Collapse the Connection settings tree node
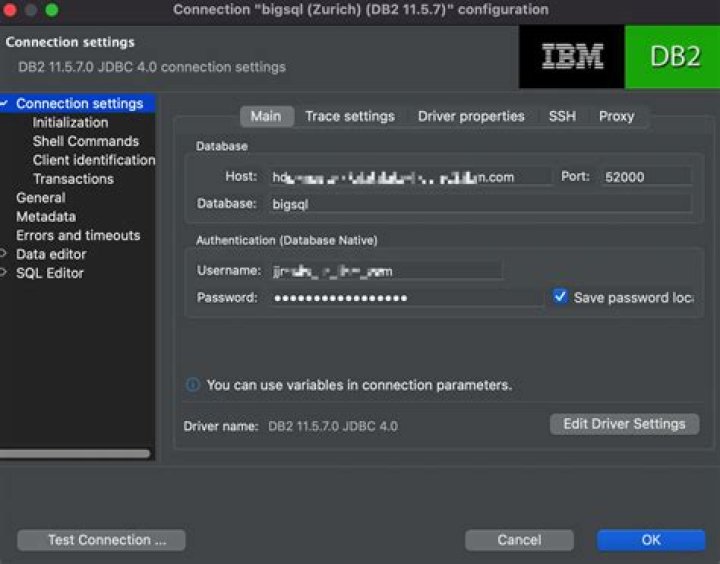This screenshot has height=564, width=720. coord(4,103)
